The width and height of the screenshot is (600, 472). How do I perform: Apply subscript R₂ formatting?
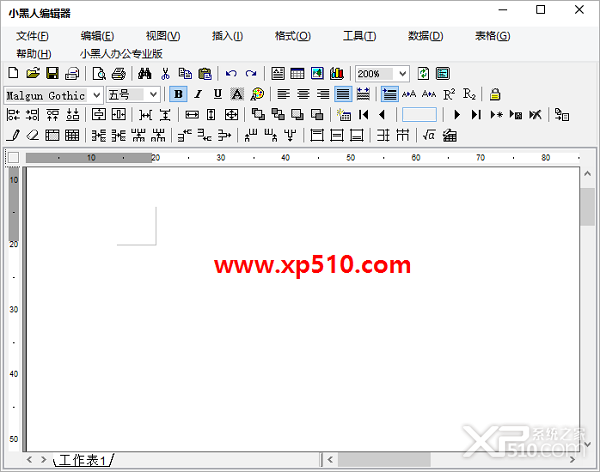pyautogui.click(x=469, y=94)
